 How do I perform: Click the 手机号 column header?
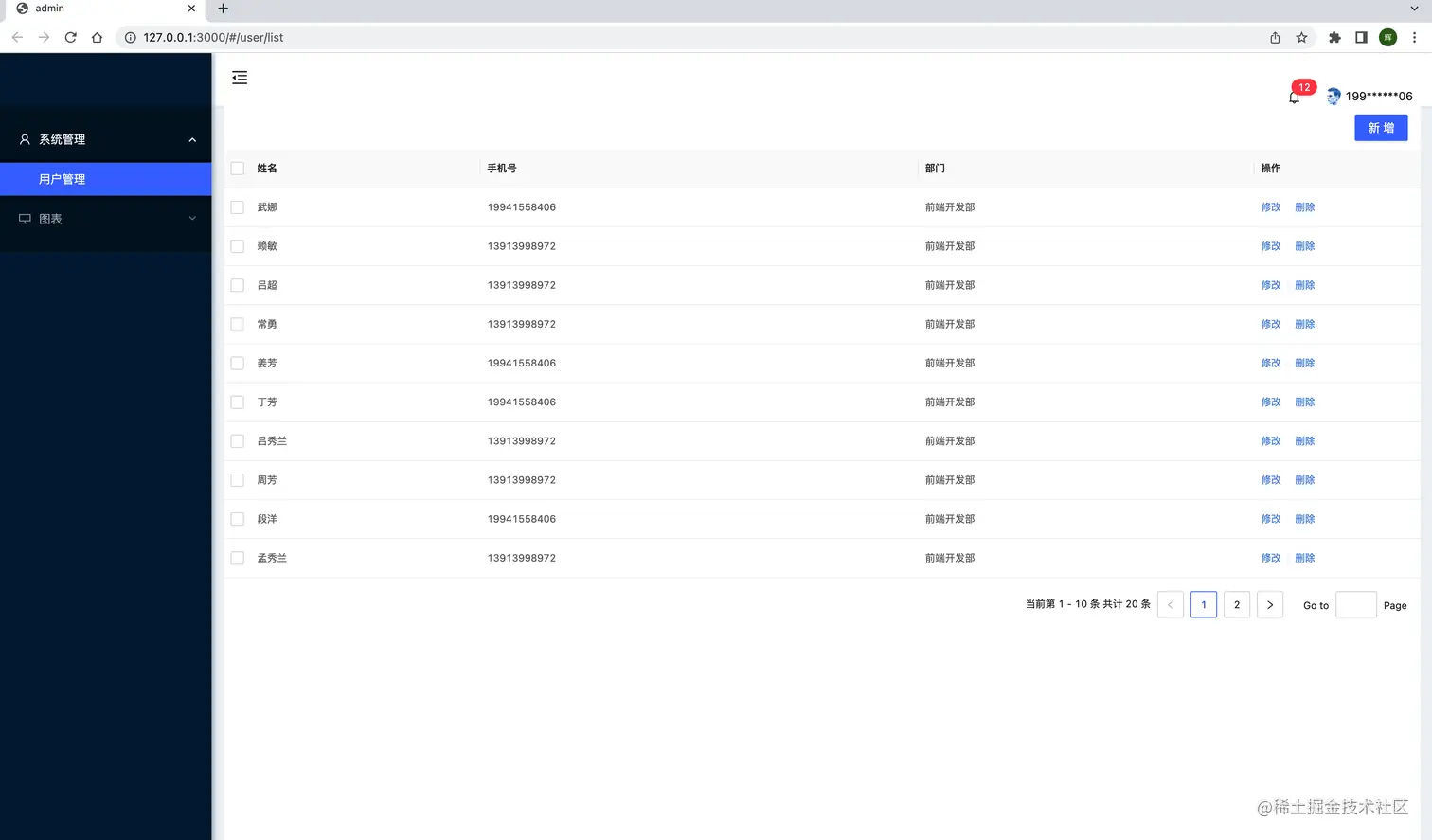(502, 169)
